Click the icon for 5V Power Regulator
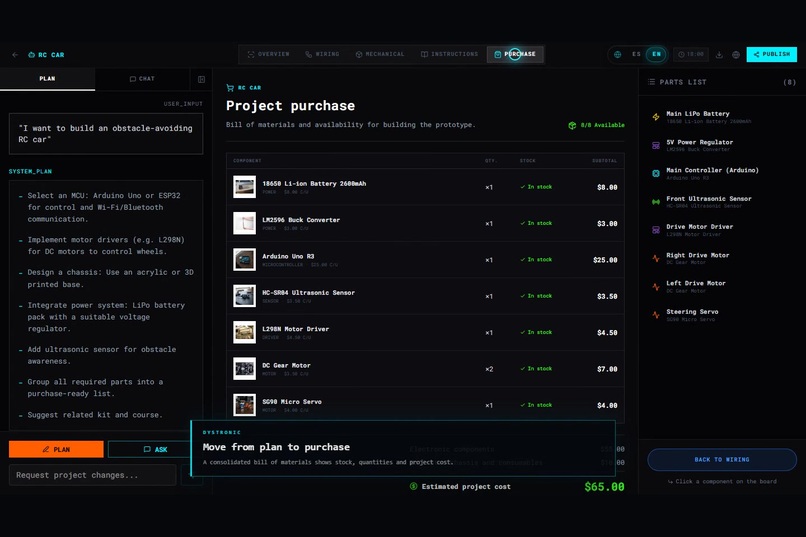The width and height of the screenshot is (806, 537). coord(656,145)
